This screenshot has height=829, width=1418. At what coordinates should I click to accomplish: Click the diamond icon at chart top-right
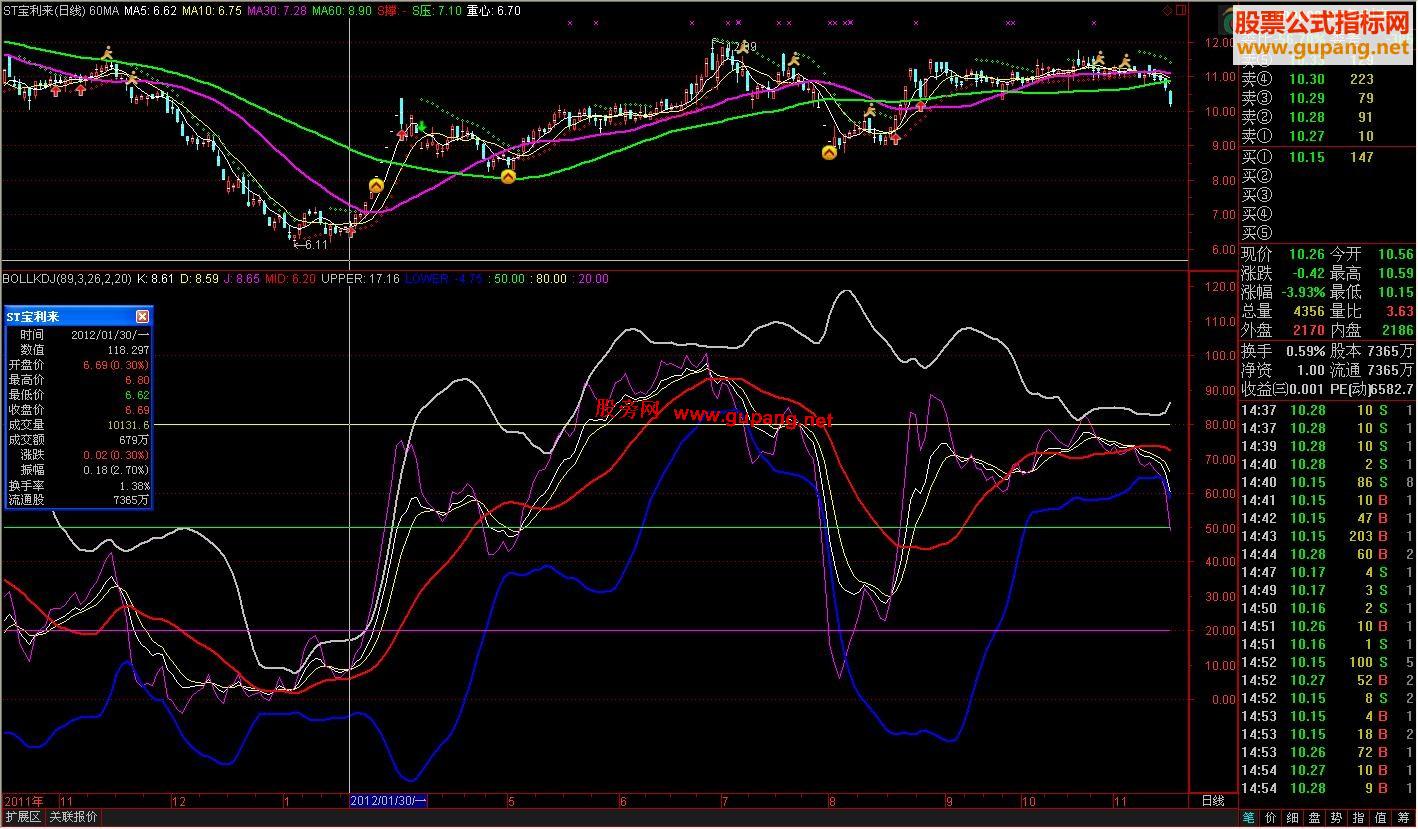click(1167, 10)
